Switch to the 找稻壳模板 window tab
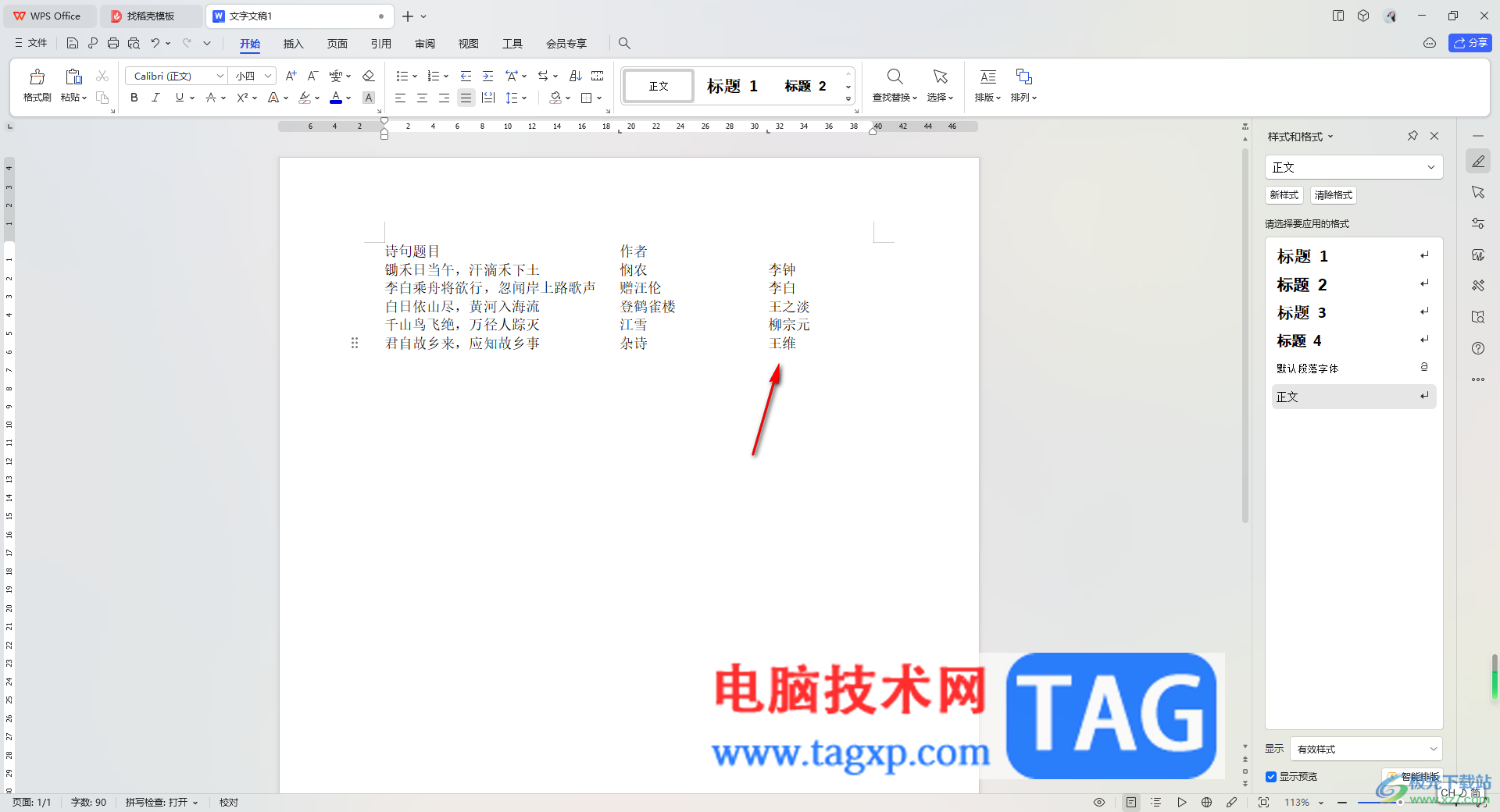 click(x=150, y=16)
